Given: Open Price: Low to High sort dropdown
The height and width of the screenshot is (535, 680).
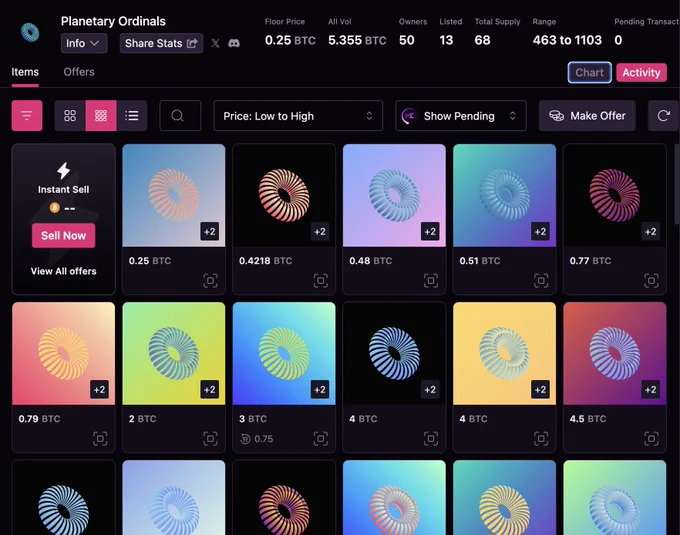Looking at the screenshot, I should (x=298, y=116).
